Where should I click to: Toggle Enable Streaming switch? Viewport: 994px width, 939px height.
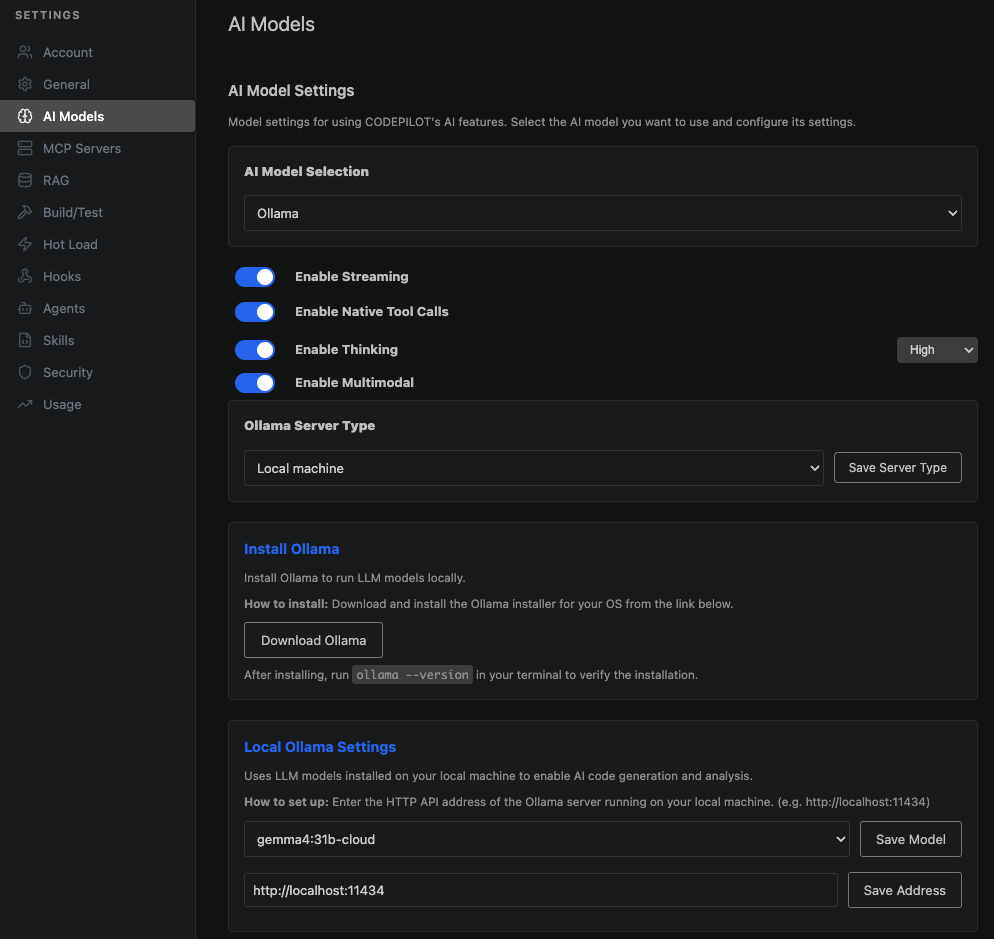click(x=255, y=277)
